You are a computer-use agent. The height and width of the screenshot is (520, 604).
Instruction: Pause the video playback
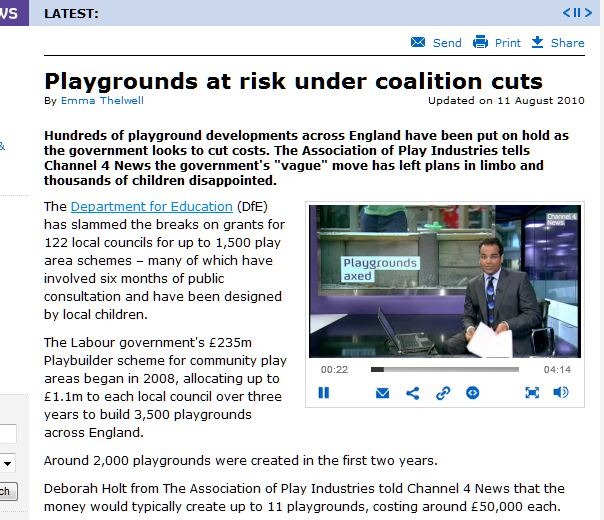pos(324,393)
